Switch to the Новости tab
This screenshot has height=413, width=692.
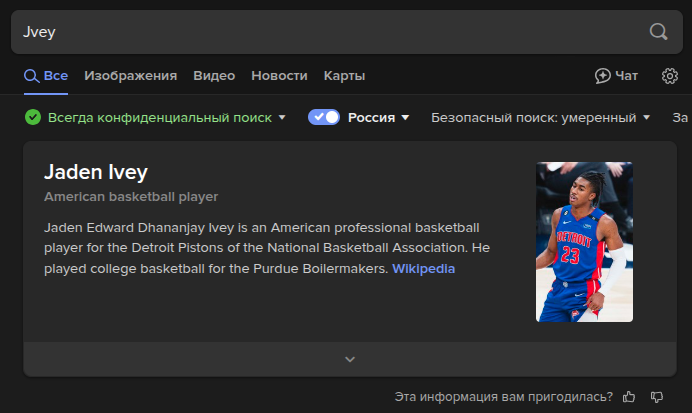tap(279, 76)
